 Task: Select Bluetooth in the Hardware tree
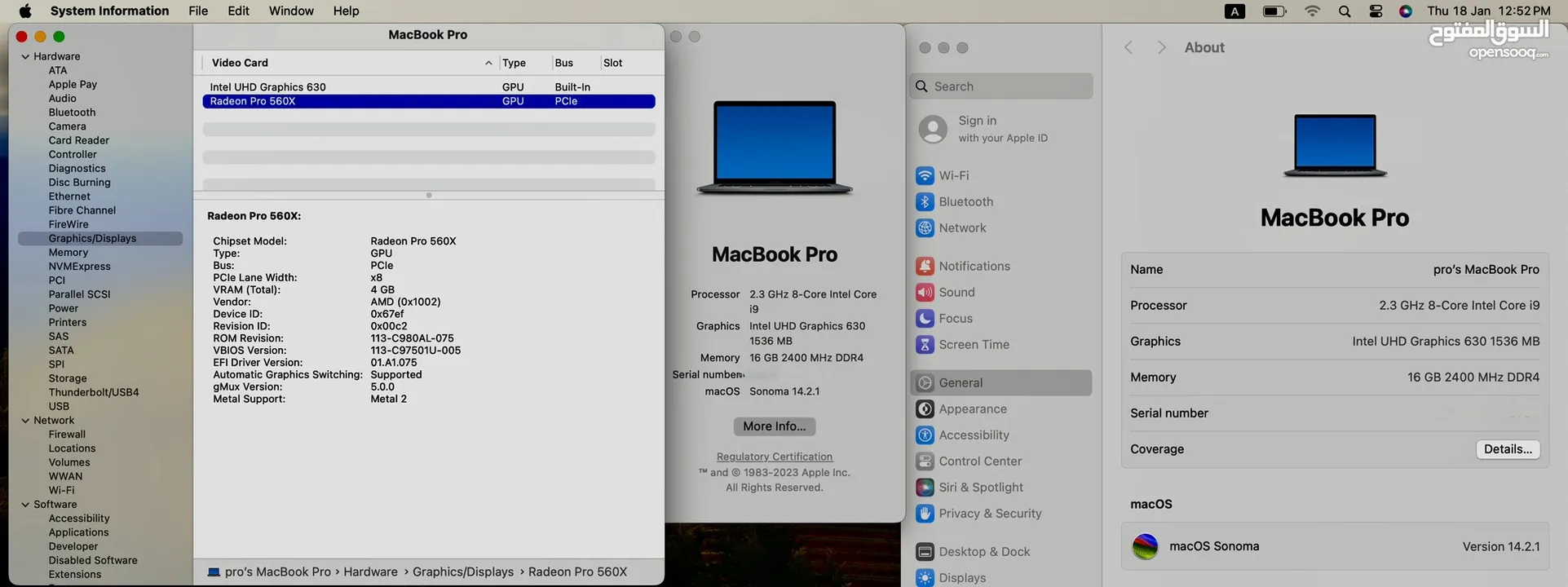pos(72,113)
